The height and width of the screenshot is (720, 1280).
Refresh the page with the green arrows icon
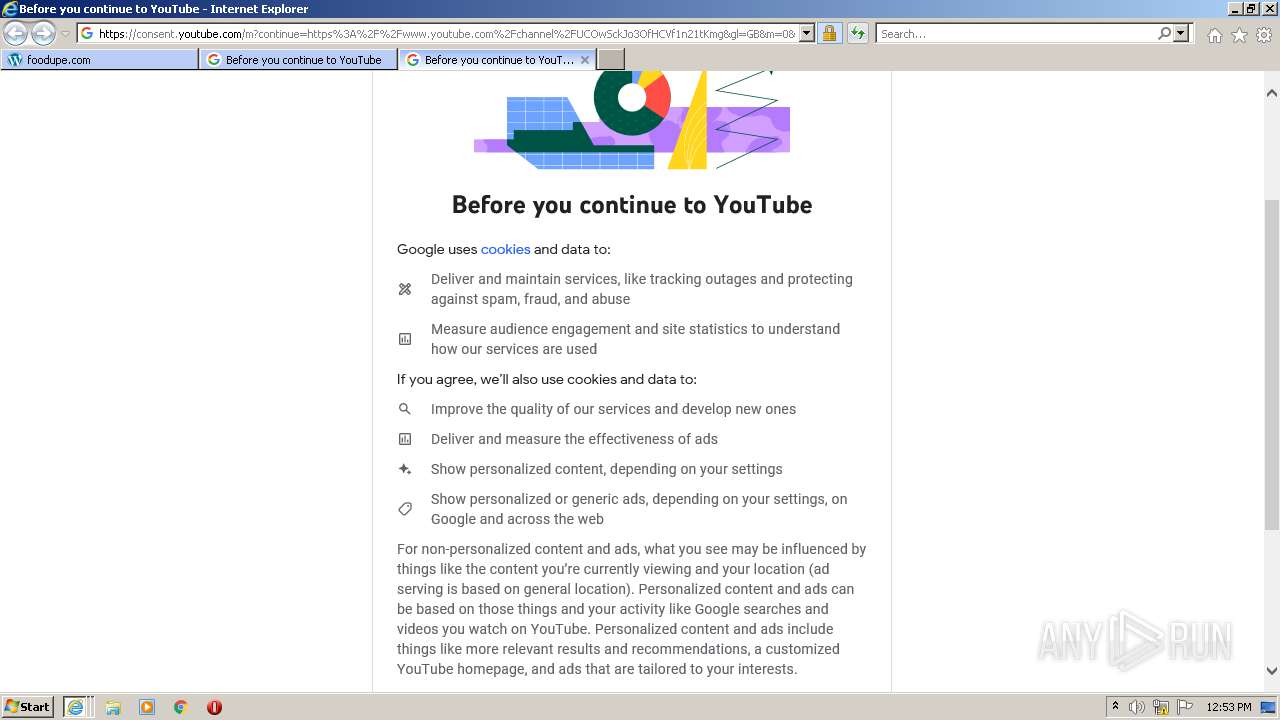pos(858,33)
